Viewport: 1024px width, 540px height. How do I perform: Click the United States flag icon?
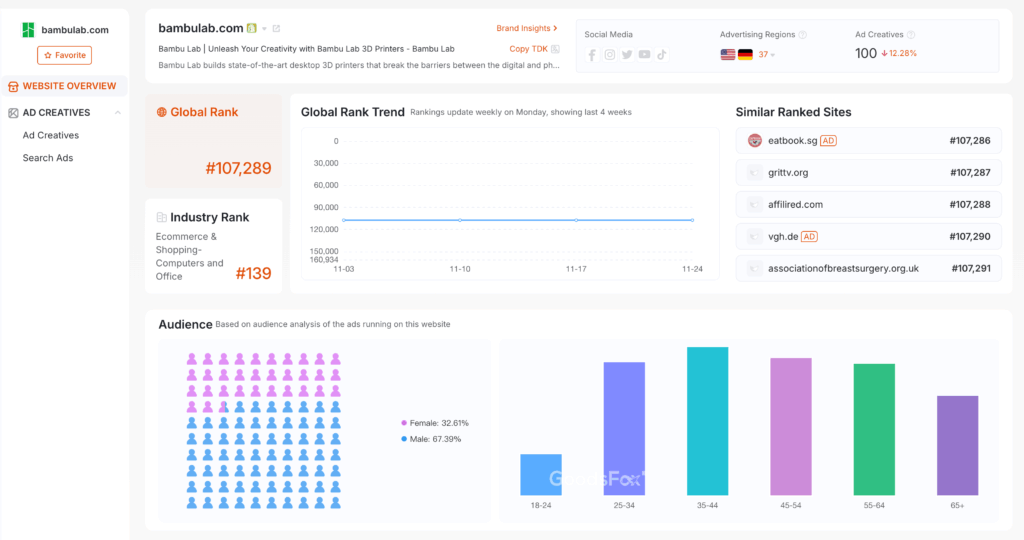pyautogui.click(x=728, y=54)
